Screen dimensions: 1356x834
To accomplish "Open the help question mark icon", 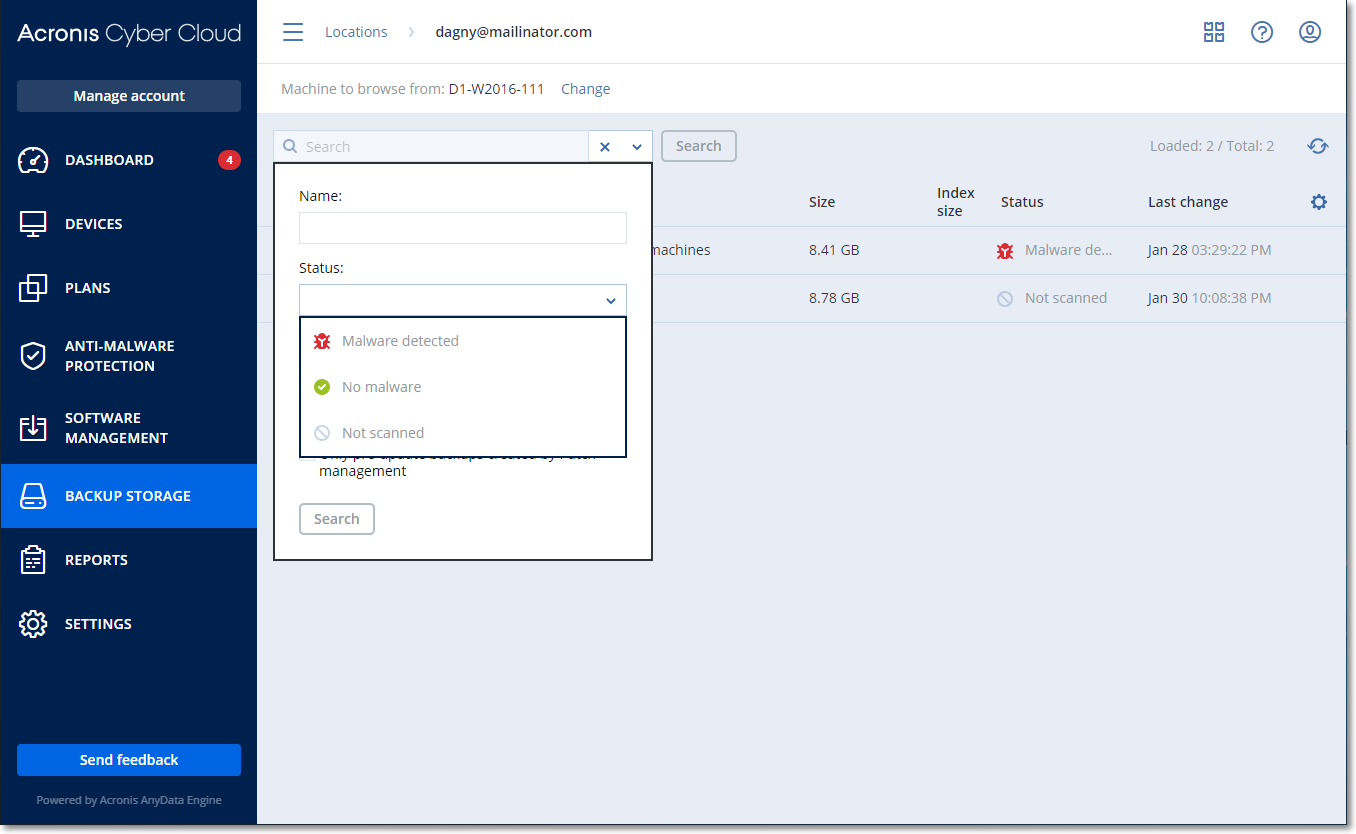I will (1262, 32).
